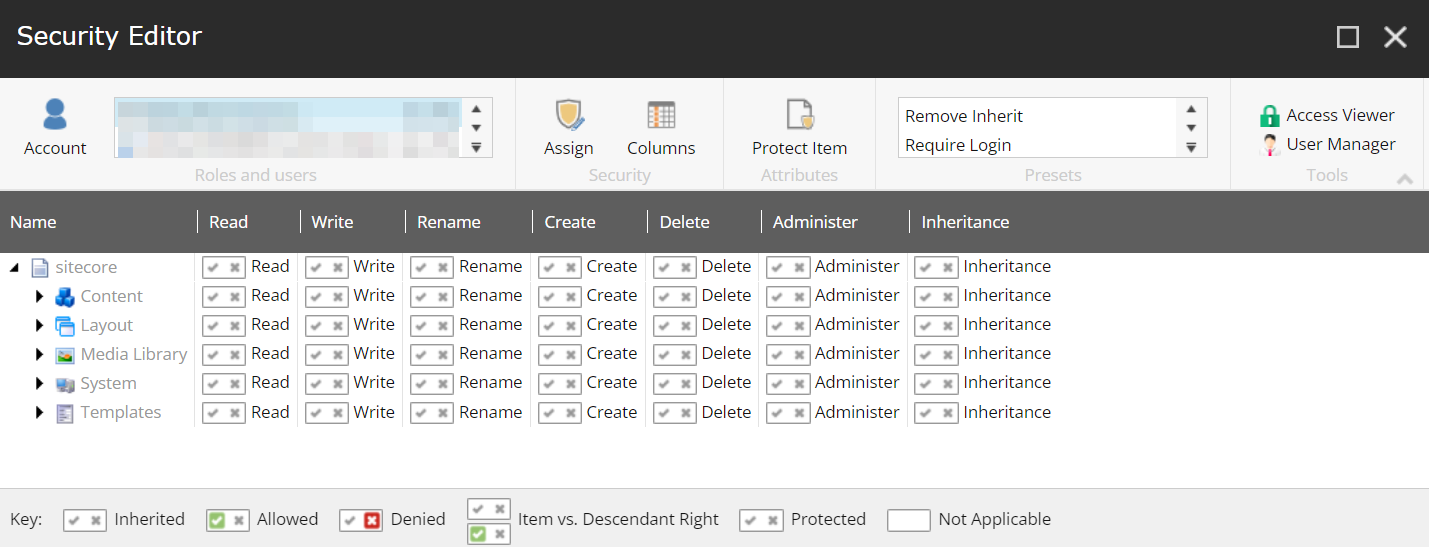Click the Read column header

click(229, 222)
